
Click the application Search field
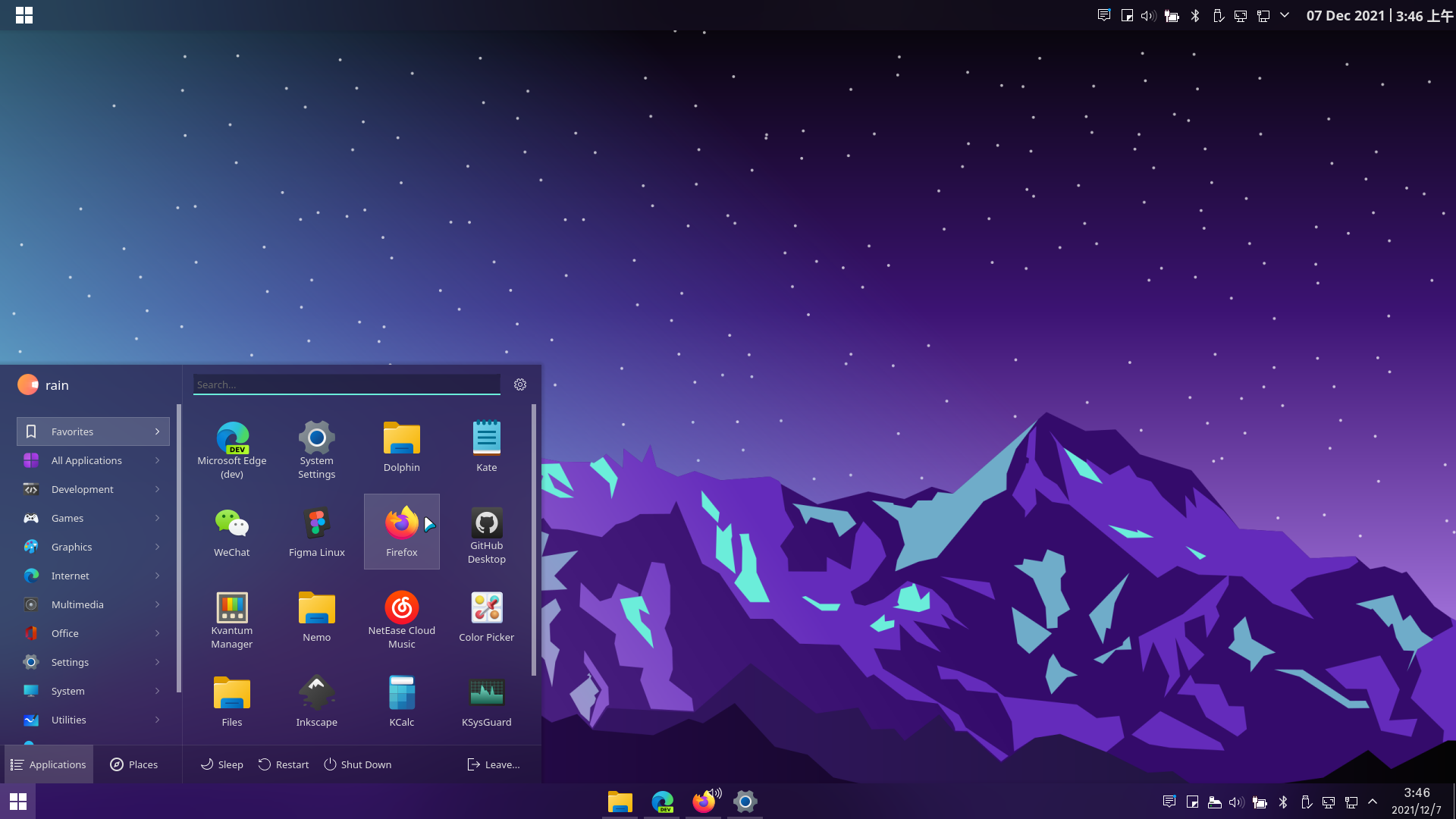347,384
